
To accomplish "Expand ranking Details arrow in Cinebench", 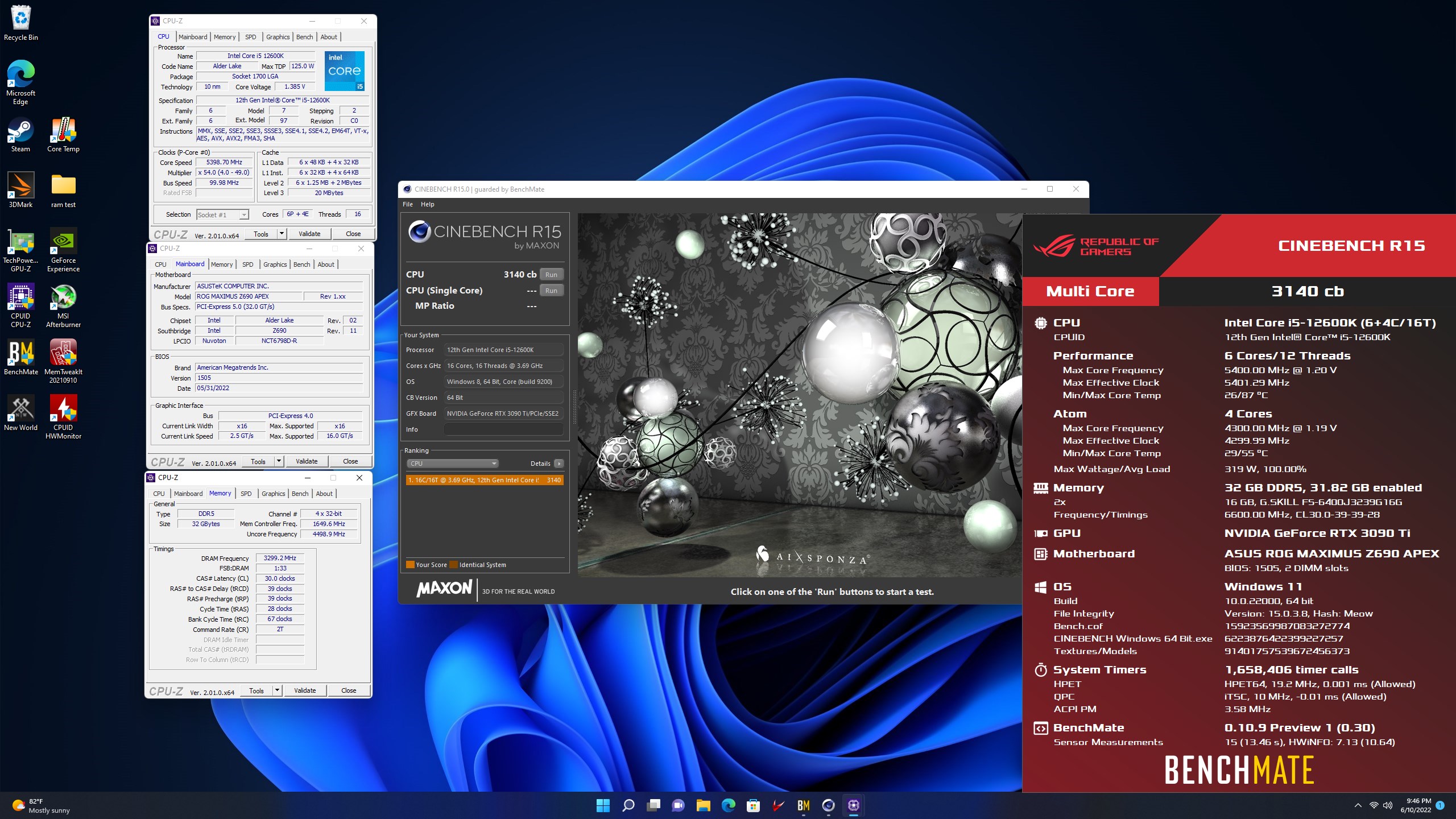I will [559, 464].
